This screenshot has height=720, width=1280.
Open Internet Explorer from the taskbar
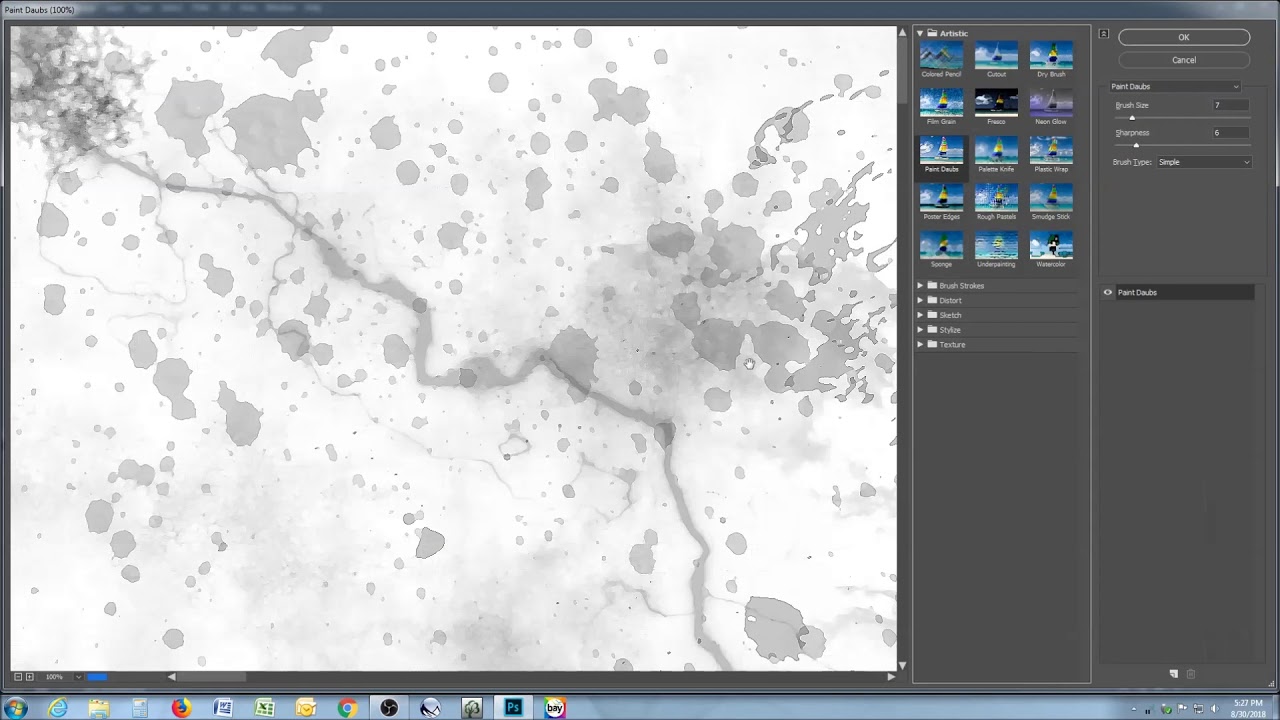[58, 708]
